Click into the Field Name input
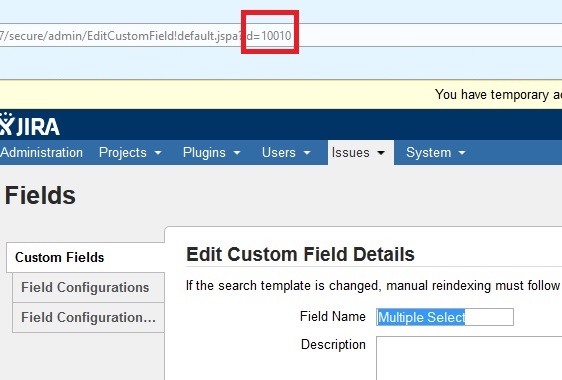562x380 pixels. click(445, 317)
